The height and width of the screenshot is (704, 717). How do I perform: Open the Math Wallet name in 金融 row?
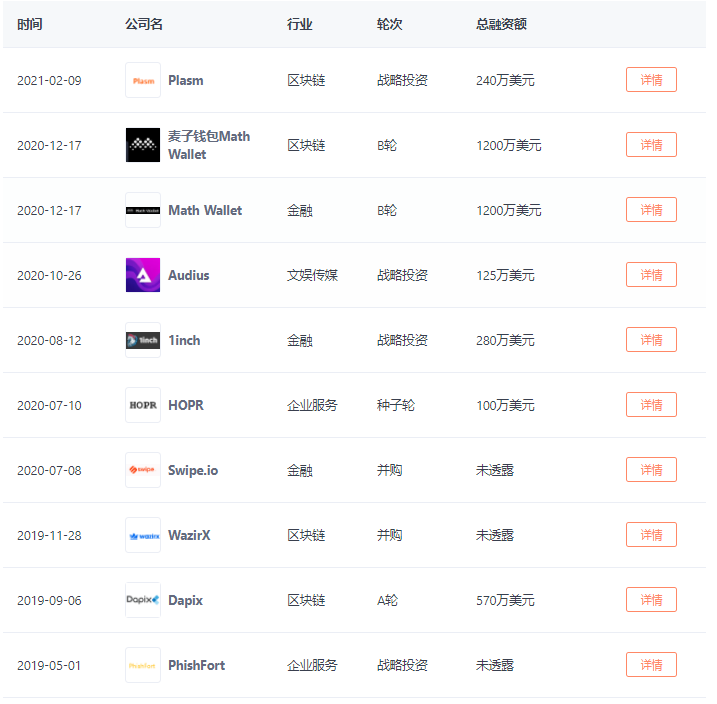click(x=205, y=210)
